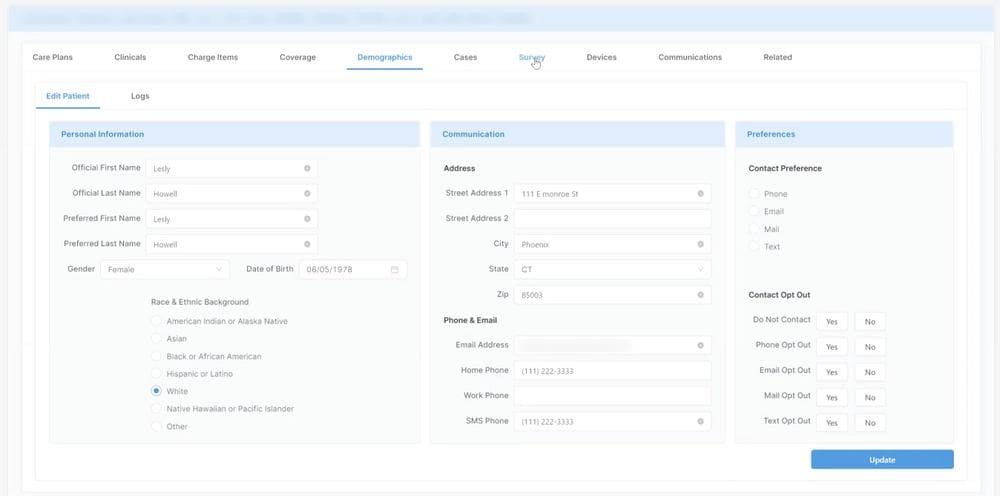The width and height of the screenshot is (1000, 496).
Task: Open the Logs sub-tab
Action: coord(140,96)
